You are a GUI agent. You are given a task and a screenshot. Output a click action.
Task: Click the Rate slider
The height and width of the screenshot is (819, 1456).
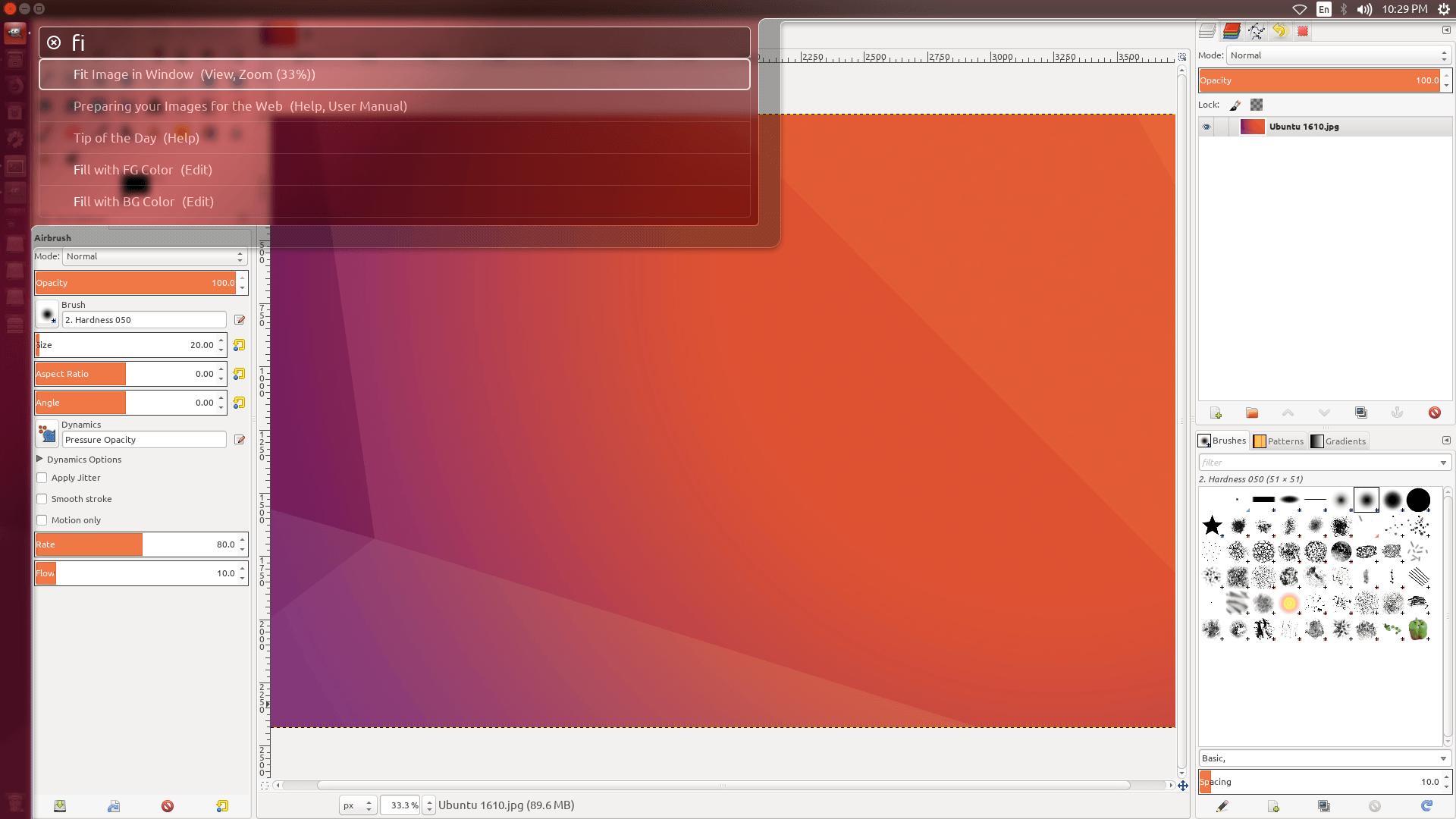pos(136,544)
